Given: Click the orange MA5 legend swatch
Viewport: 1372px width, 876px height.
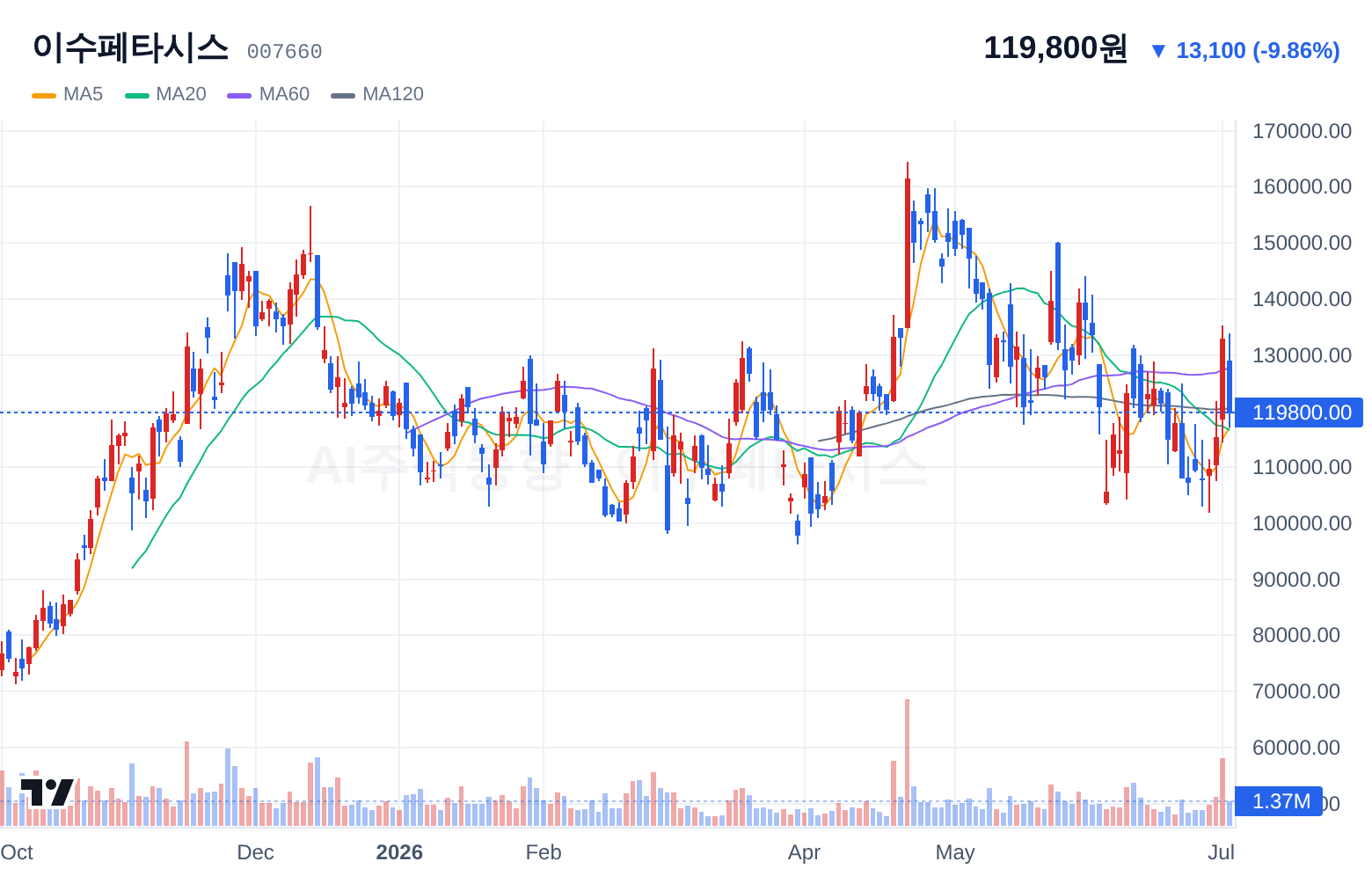Looking at the screenshot, I should click(44, 95).
